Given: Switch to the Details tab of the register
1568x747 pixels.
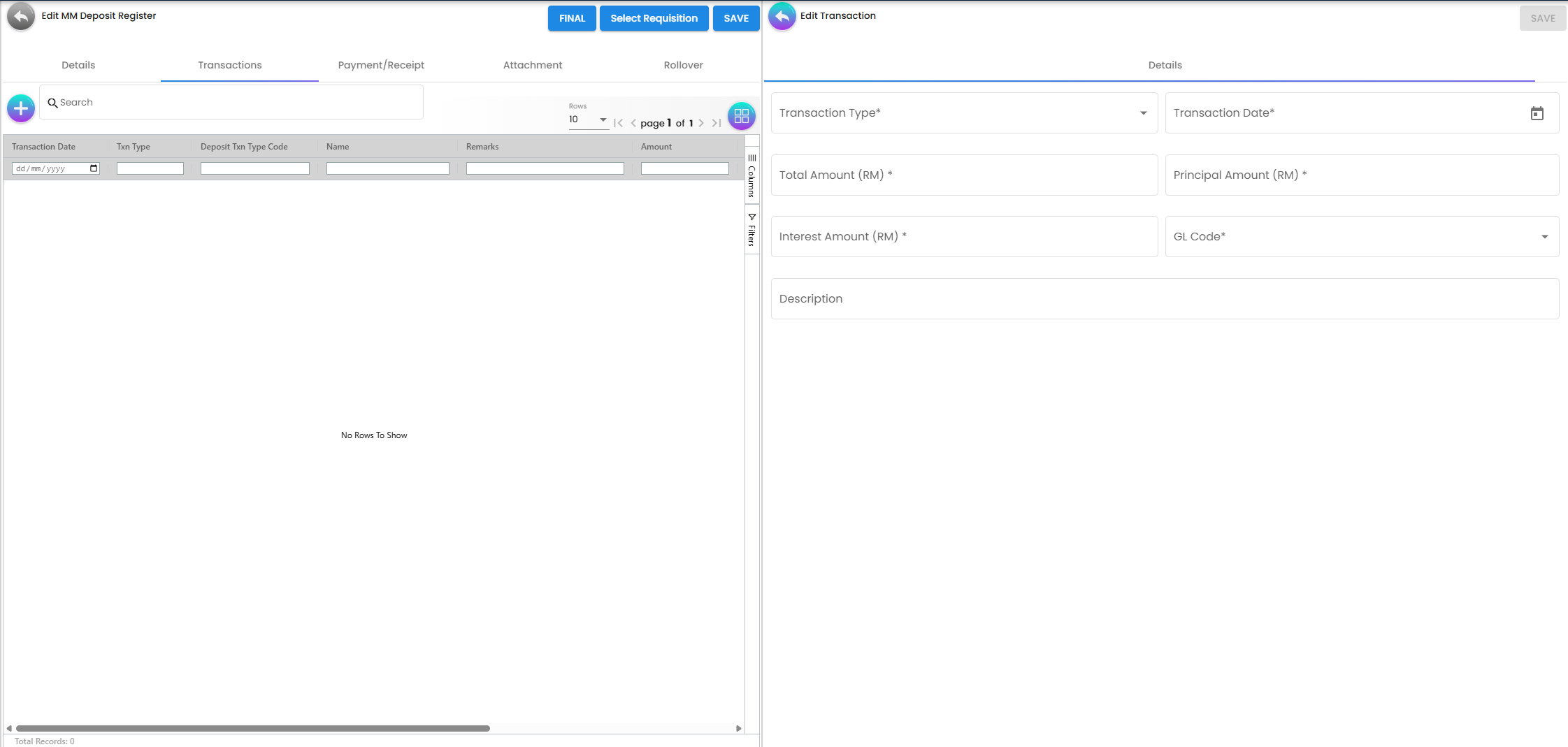Looking at the screenshot, I should [78, 65].
